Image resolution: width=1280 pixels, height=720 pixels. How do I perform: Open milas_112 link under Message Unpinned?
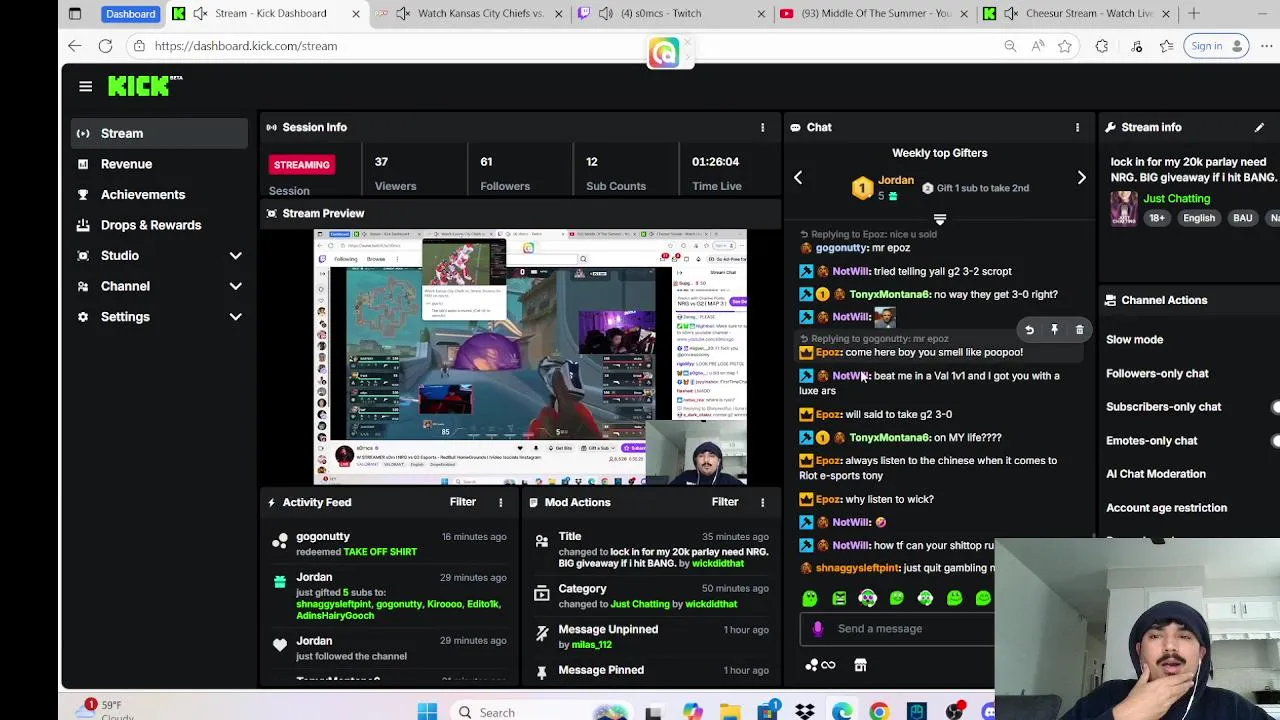click(x=591, y=645)
